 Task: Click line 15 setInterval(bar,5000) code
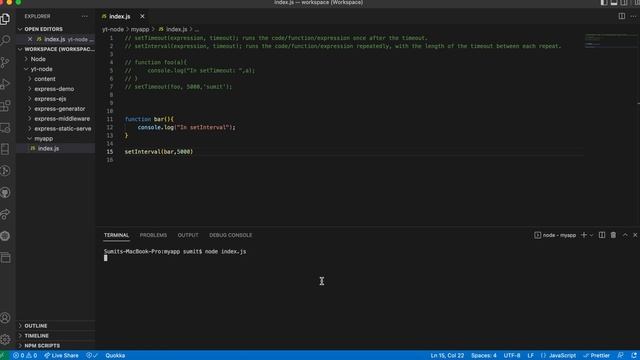tap(159, 152)
